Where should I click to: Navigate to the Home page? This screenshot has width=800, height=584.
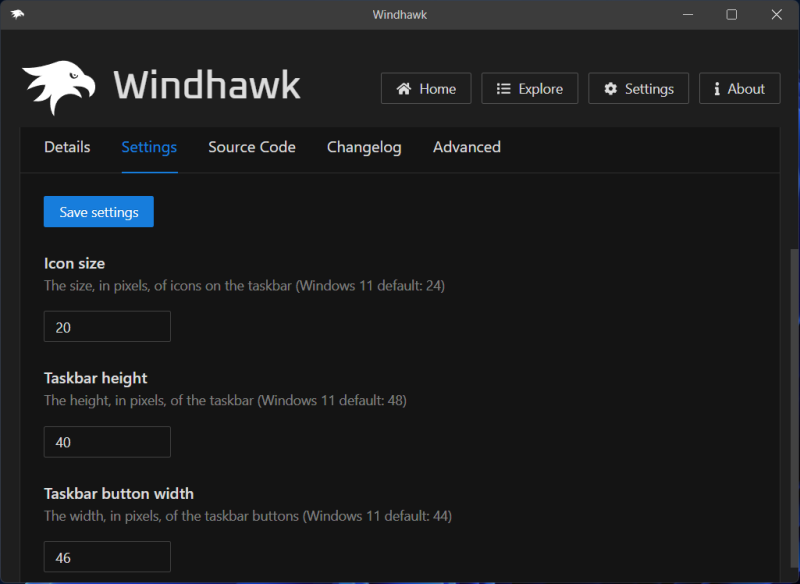[426, 88]
